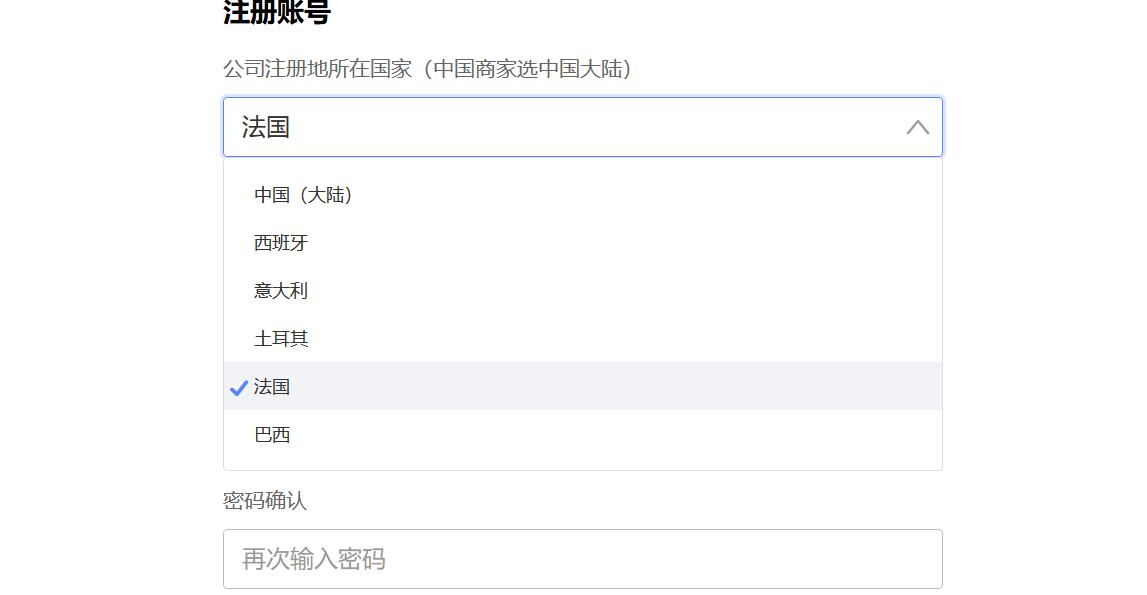Select 土耳其 from the country options
The image size is (1147, 595).
click(281, 339)
